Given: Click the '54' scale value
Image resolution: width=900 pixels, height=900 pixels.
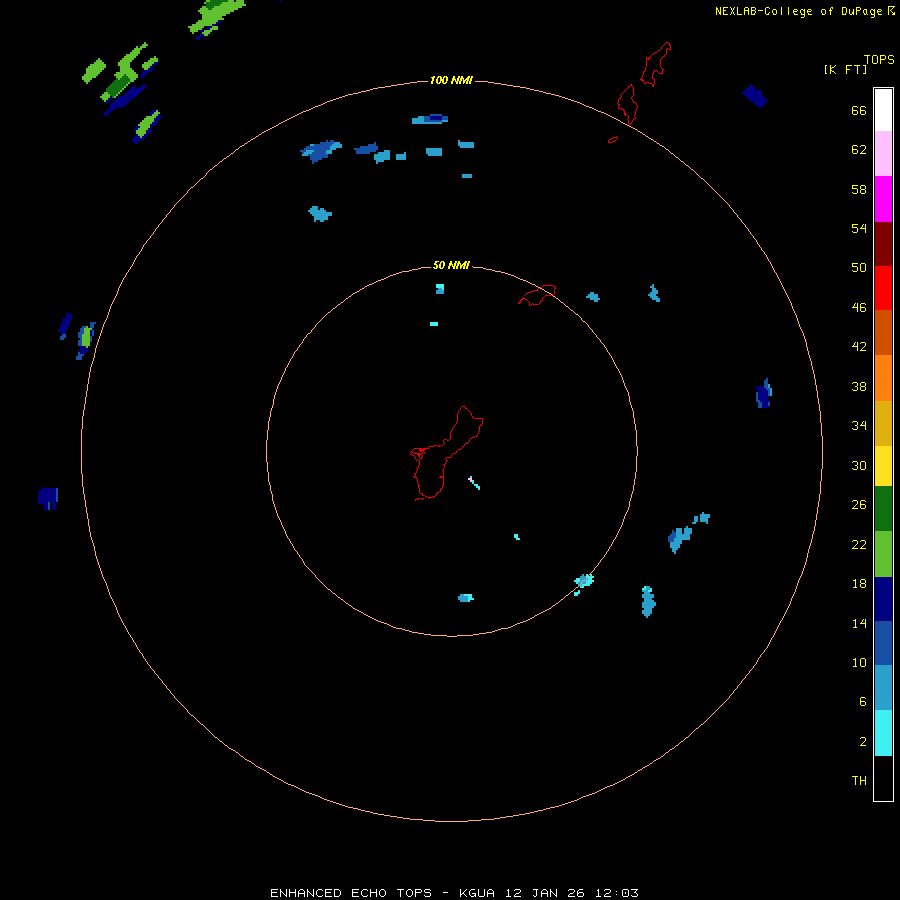Looking at the screenshot, I should pos(859,228).
